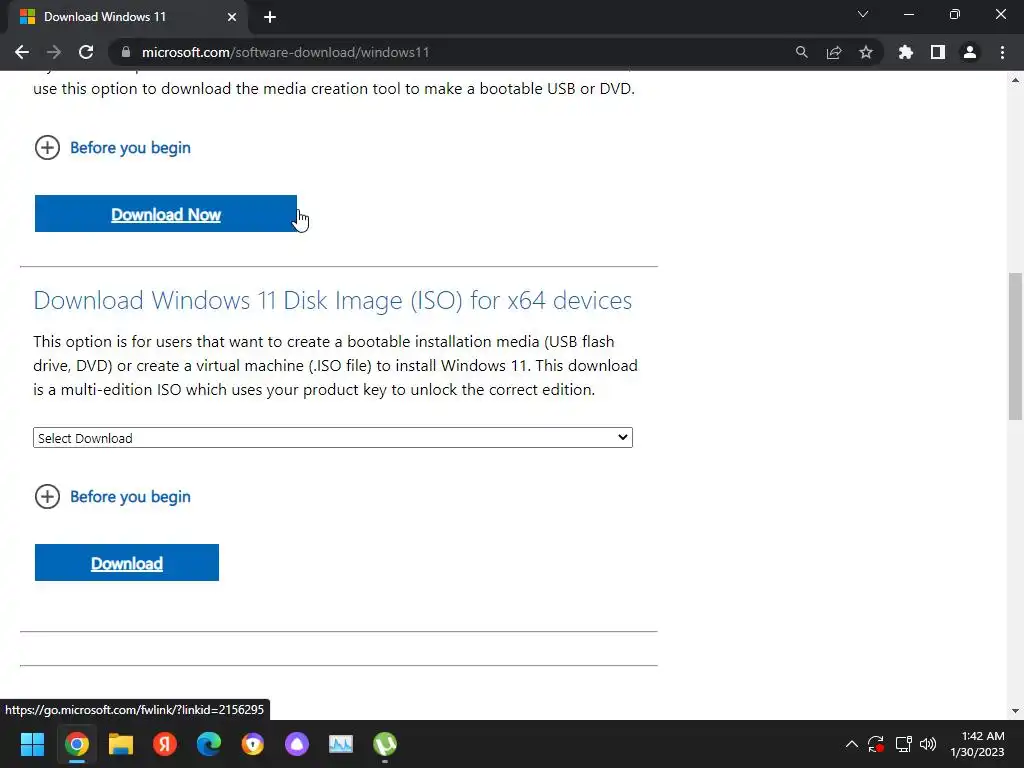Open the purple Alice assistant icon
The width and height of the screenshot is (1024, 768).
(296, 744)
